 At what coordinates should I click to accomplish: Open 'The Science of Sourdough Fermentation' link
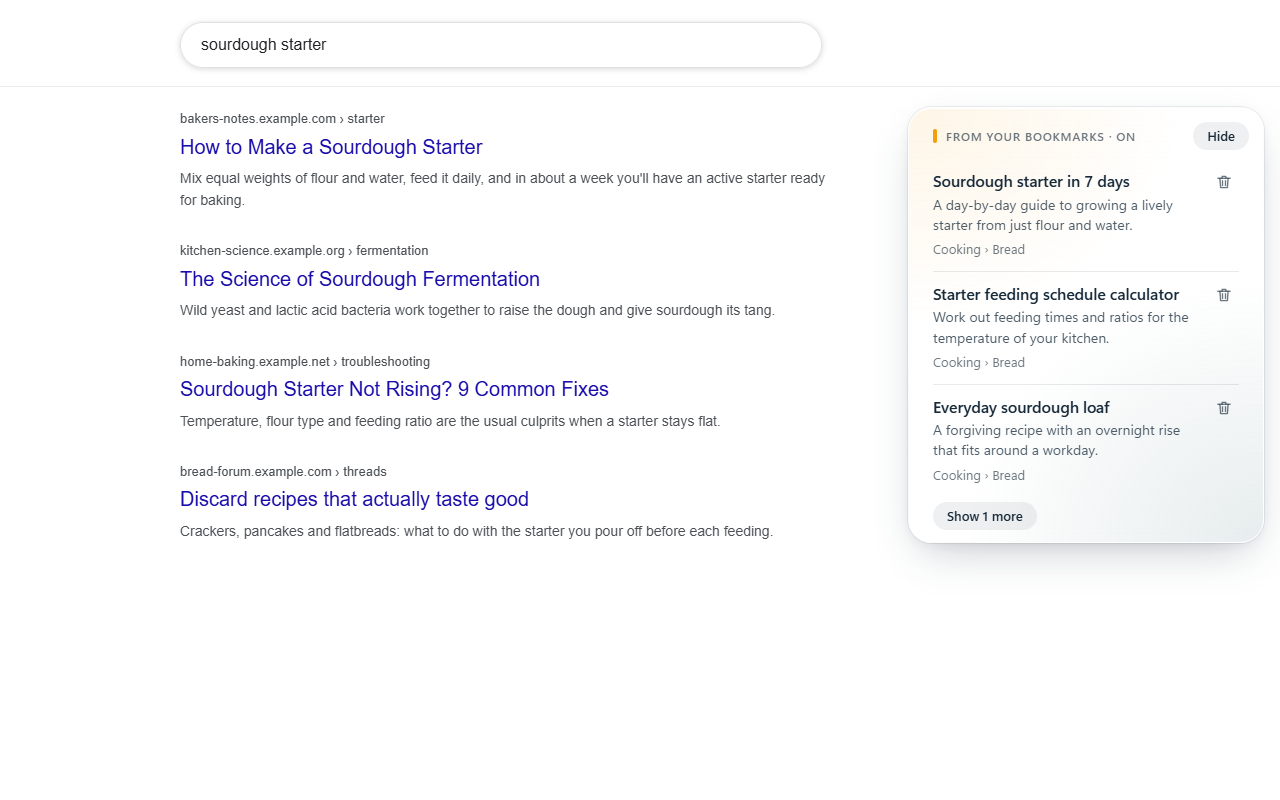tap(360, 279)
